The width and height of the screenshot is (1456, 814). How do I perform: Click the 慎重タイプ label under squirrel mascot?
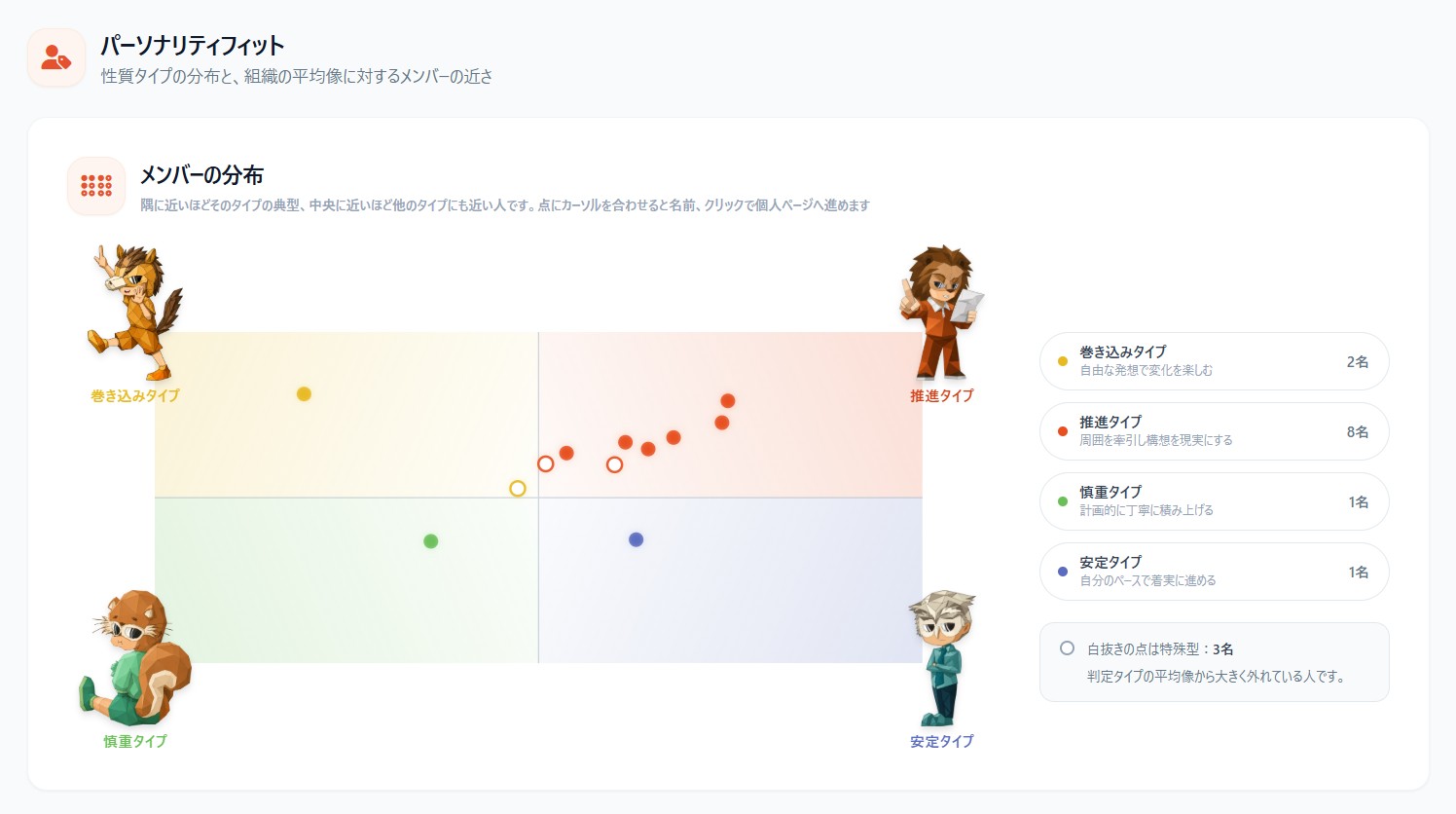point(135,741)
